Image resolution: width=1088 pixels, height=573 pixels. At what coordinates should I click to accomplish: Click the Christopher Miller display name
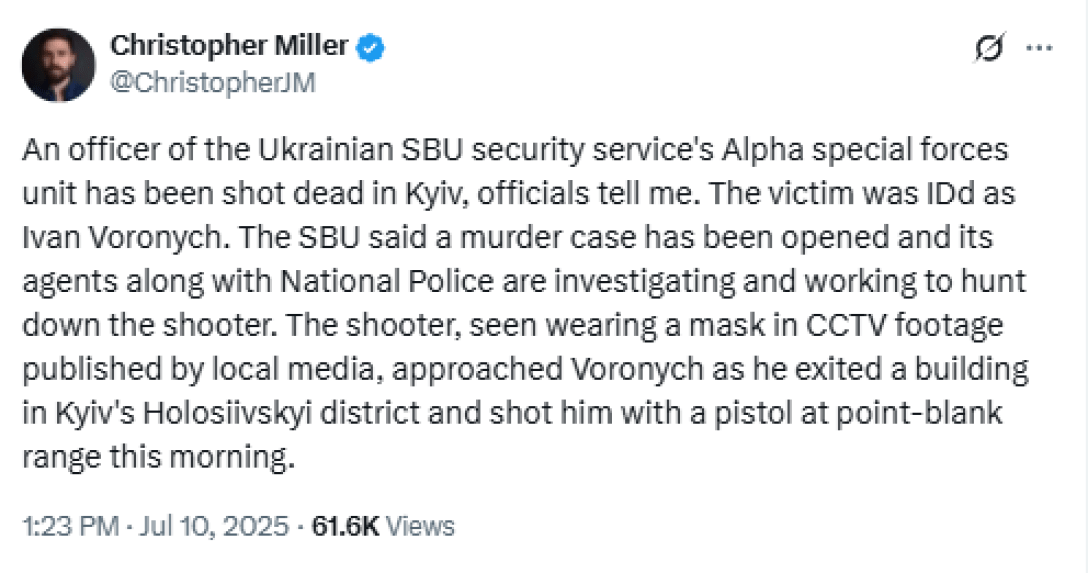[229, 46]
